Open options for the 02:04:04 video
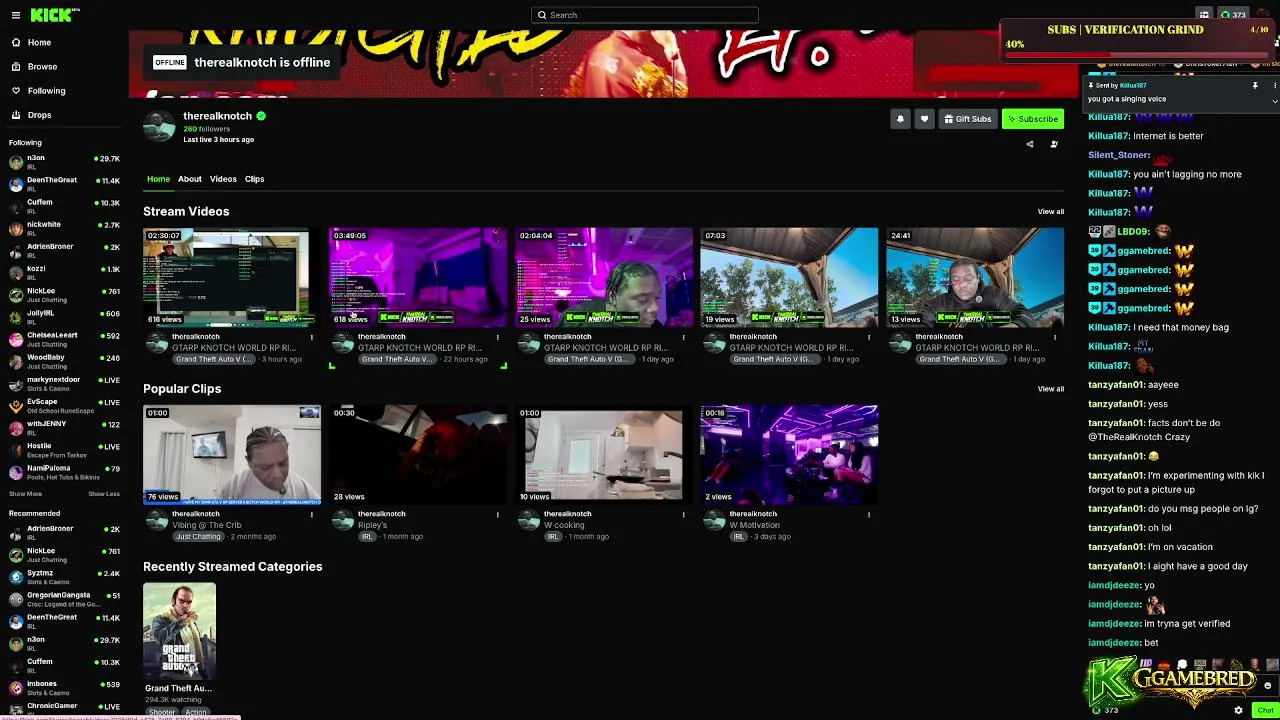The height and width of the screenshot is (720, 1280). 684,337
